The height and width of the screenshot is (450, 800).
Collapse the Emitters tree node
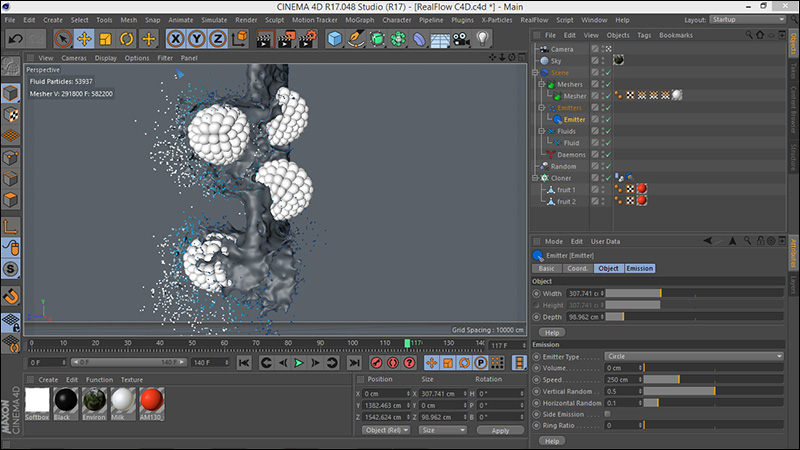tap(542, 108)
